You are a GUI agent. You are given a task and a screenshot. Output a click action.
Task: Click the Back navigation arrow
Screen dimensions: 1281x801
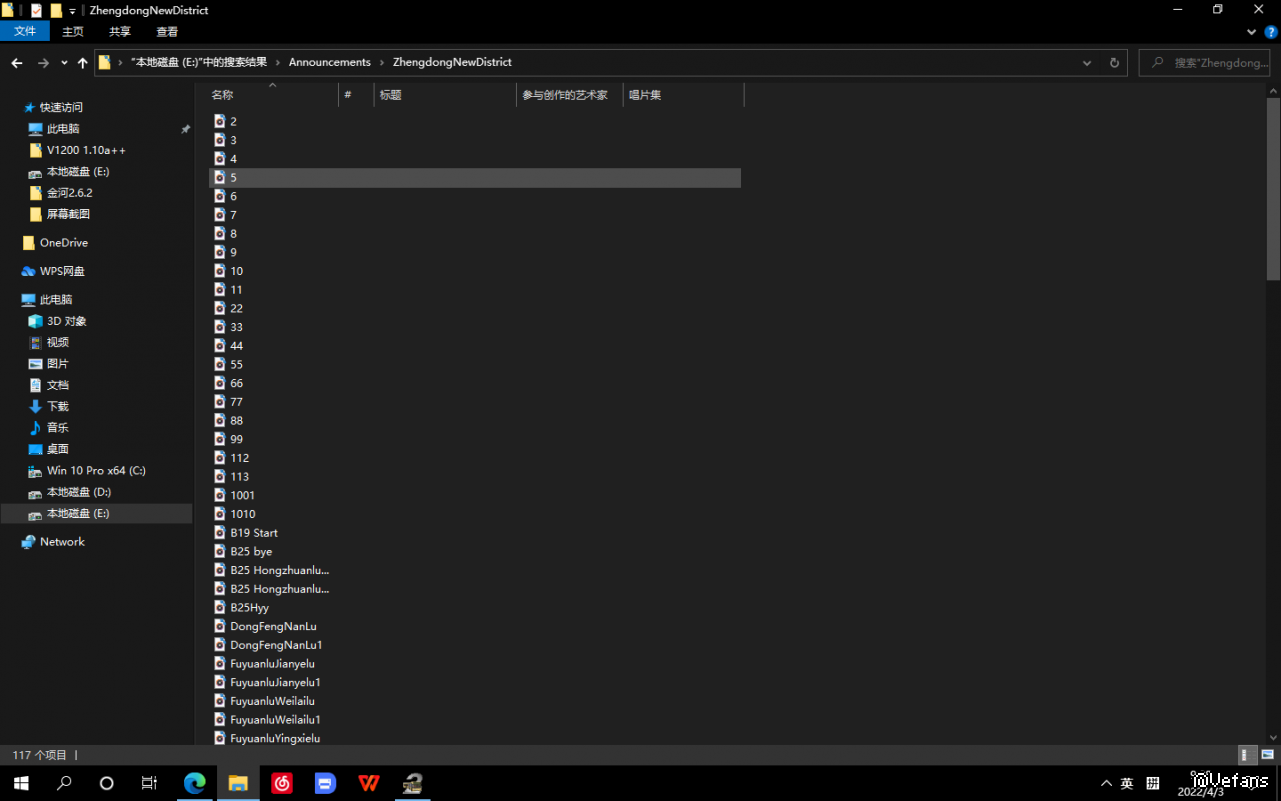[x=17, y=63]
